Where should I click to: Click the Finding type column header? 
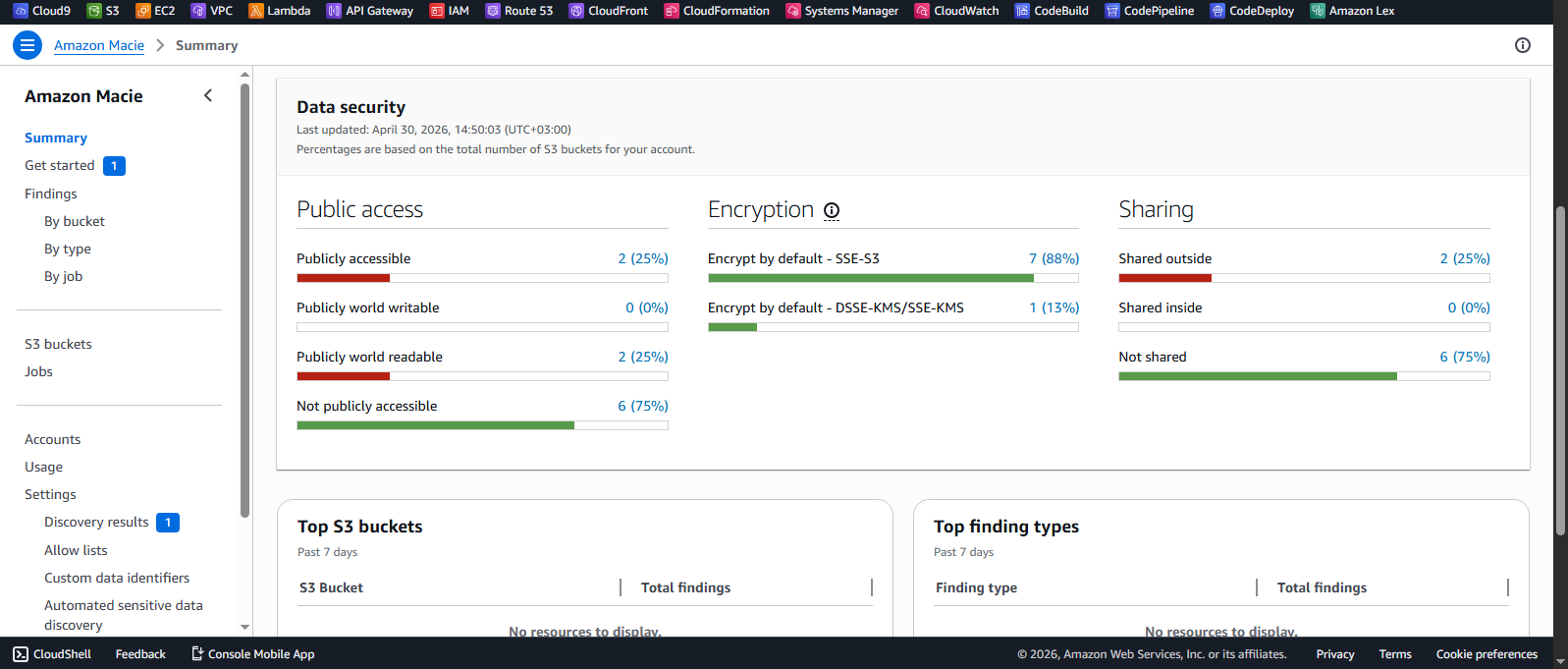[x=976, y=587]
